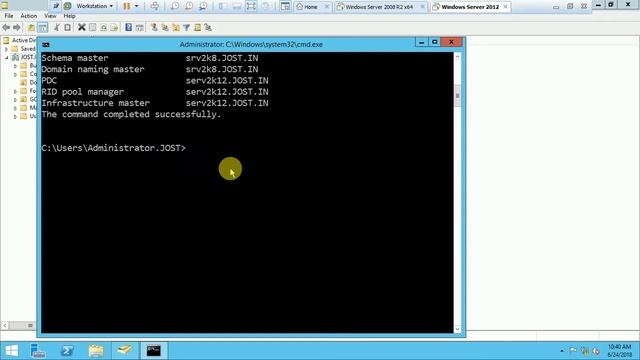The width and height of the screenshot is (640, 360).
Task: Click the Back arrow in the MMC toolbar
Action: tap(6, 27)
